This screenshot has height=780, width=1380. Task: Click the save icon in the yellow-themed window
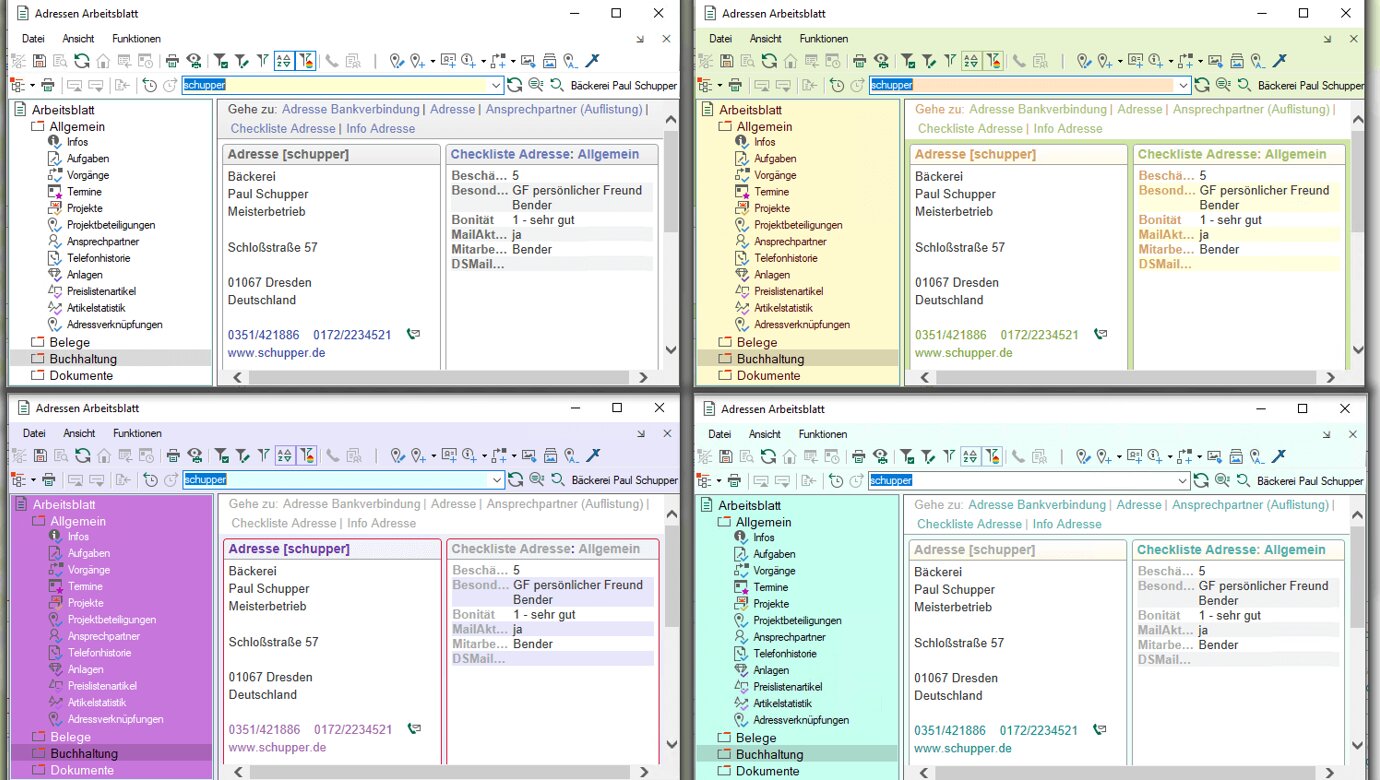point(727,61)
